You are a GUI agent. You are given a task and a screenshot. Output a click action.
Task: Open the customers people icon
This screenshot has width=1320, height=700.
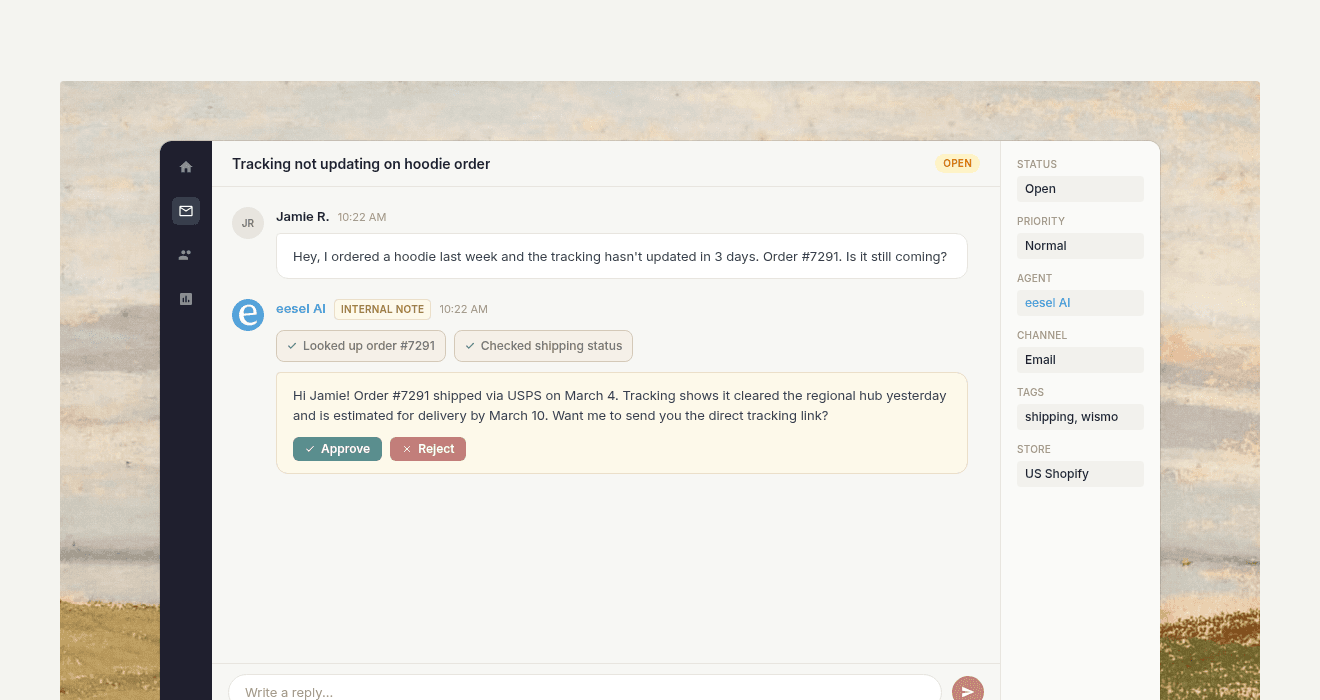(186, 255)
